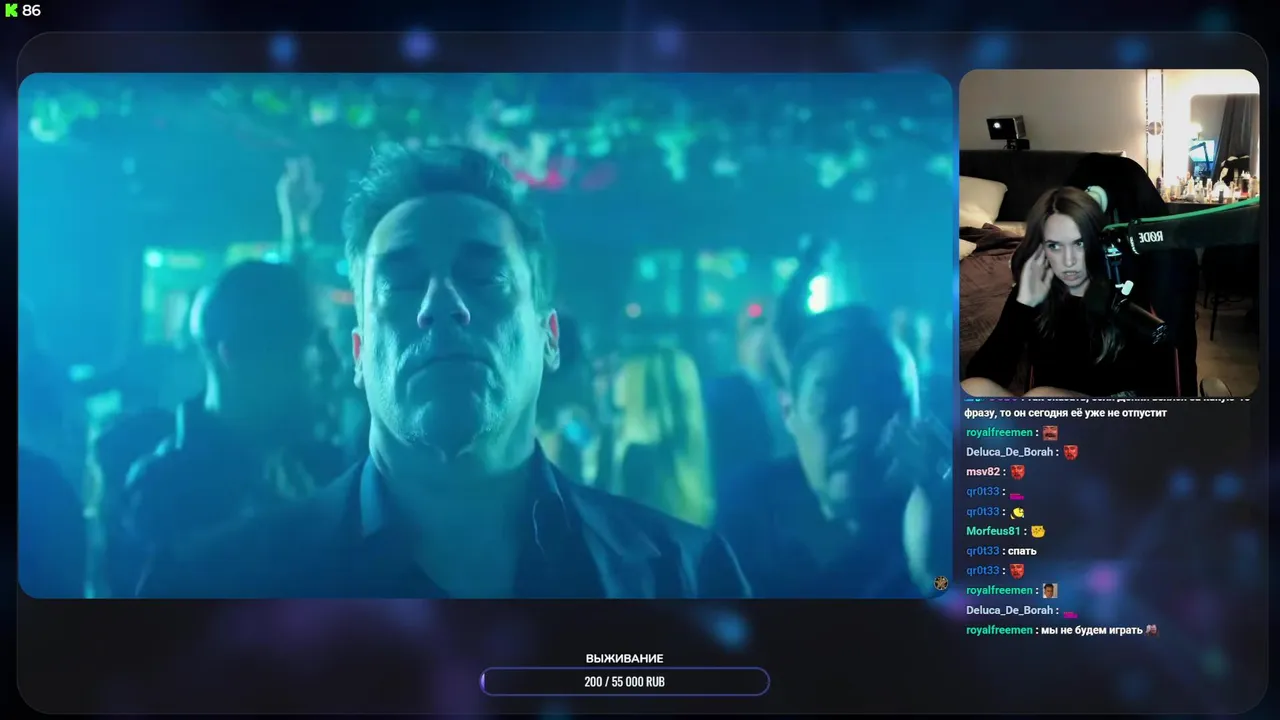Screen dimensions: 1280x720
Task: Click the red face emote from msv82
Action: click(x=1018, y=472)
